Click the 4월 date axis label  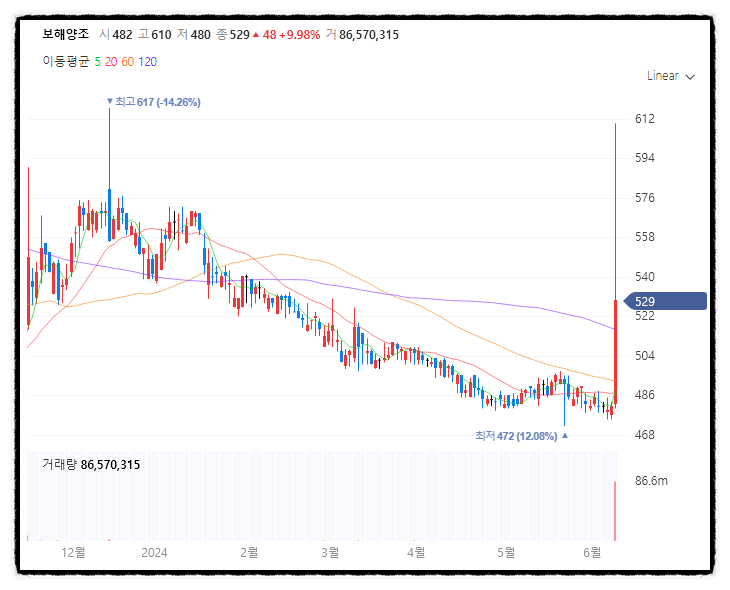416,552
